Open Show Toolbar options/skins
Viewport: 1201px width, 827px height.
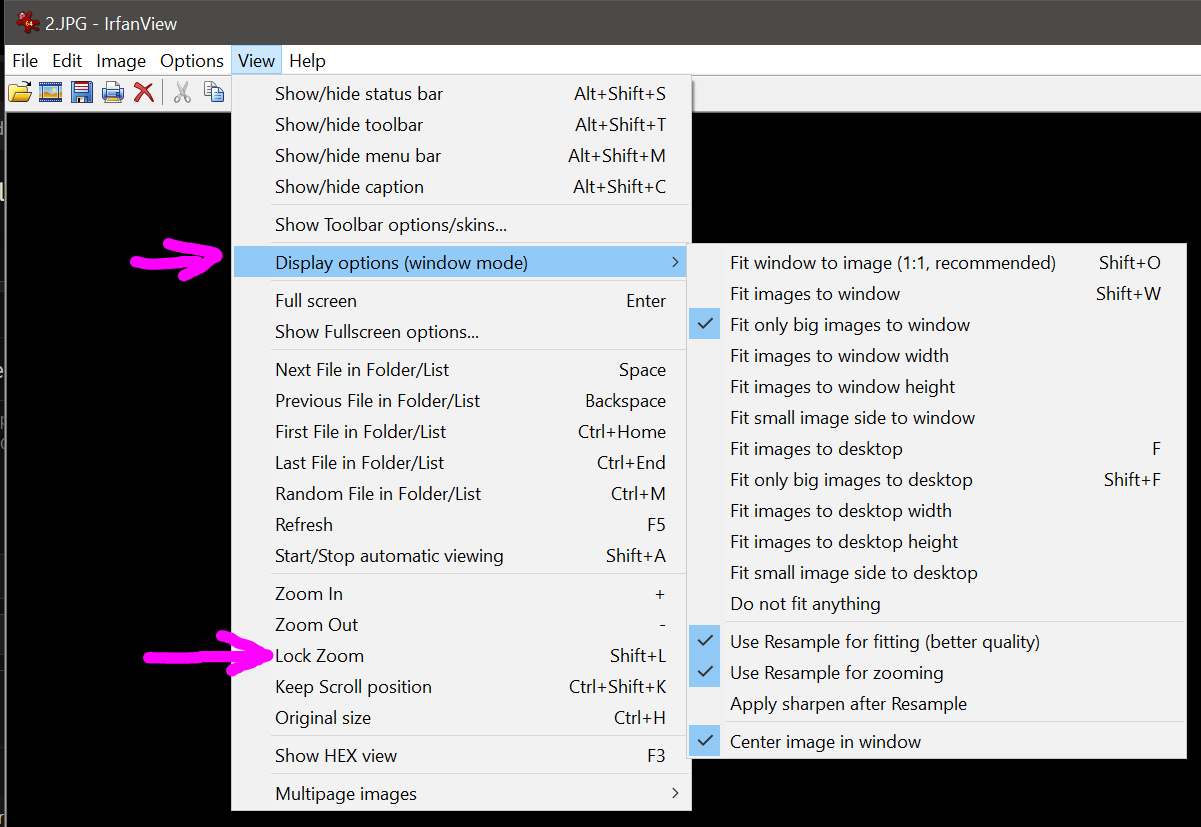[x=461, y=225]
